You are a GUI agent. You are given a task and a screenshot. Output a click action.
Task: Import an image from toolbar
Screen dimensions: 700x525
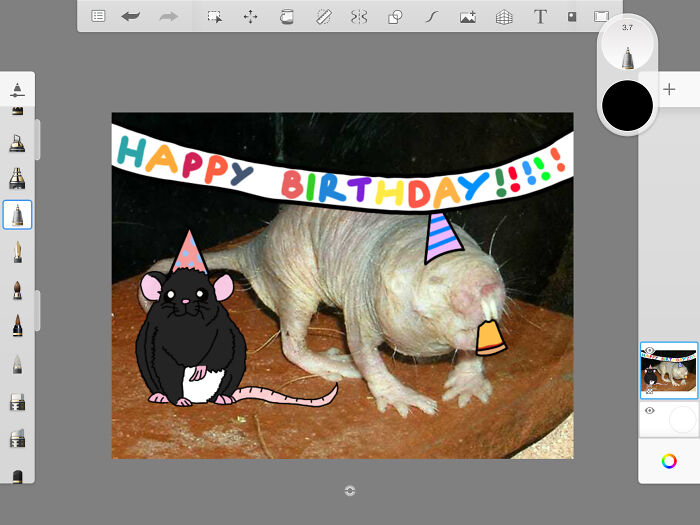(468, 16)
